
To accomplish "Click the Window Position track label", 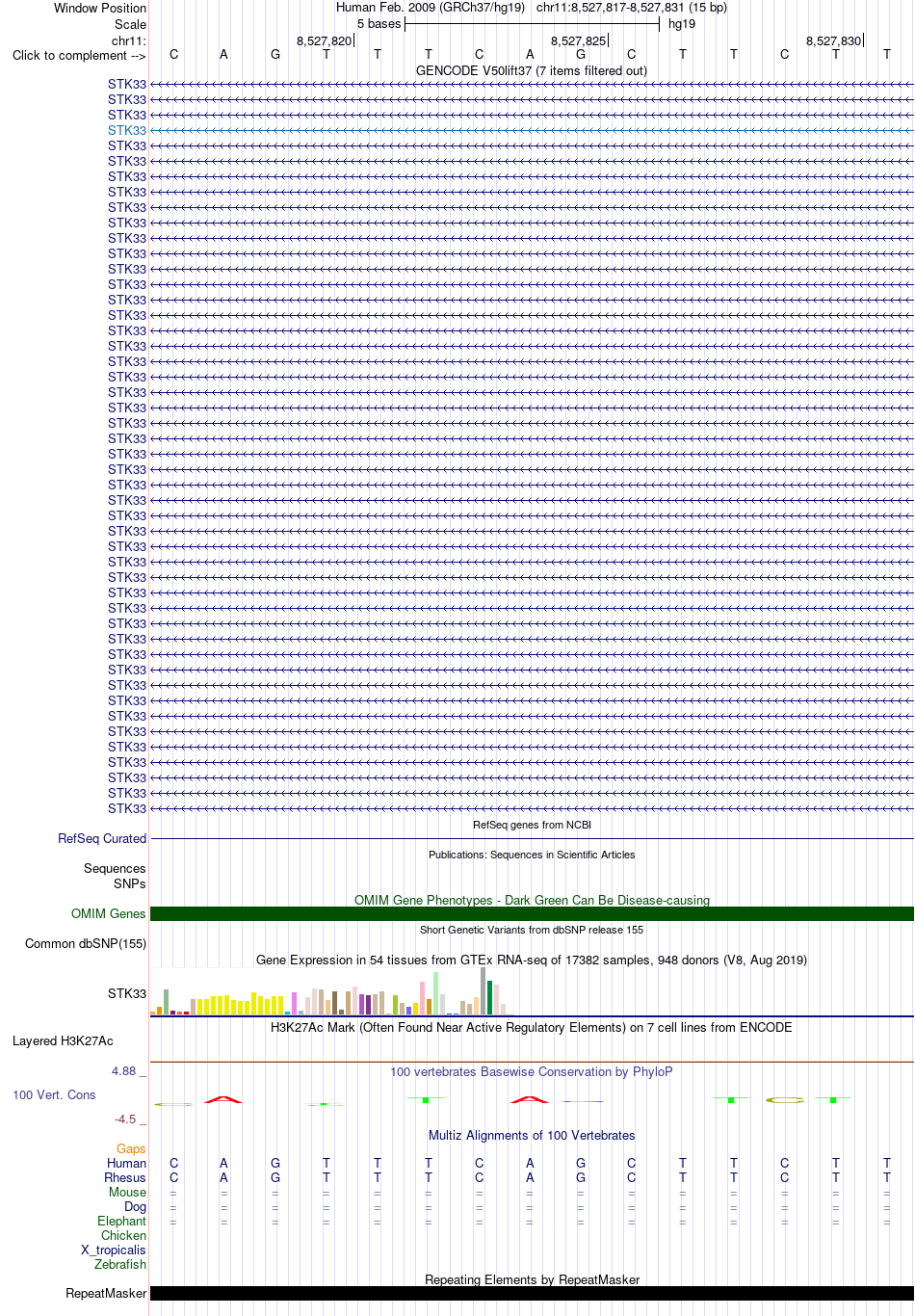I will (100, 8).
